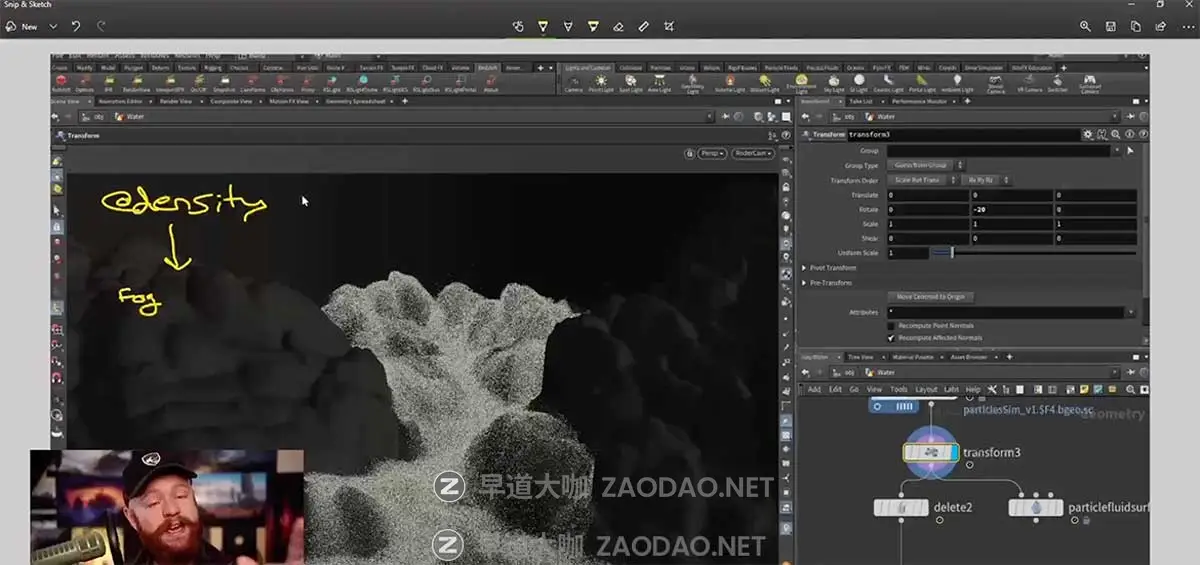Click the Move Centroid to Origin button
The image size is (1200, 565).
click(931, 297)
